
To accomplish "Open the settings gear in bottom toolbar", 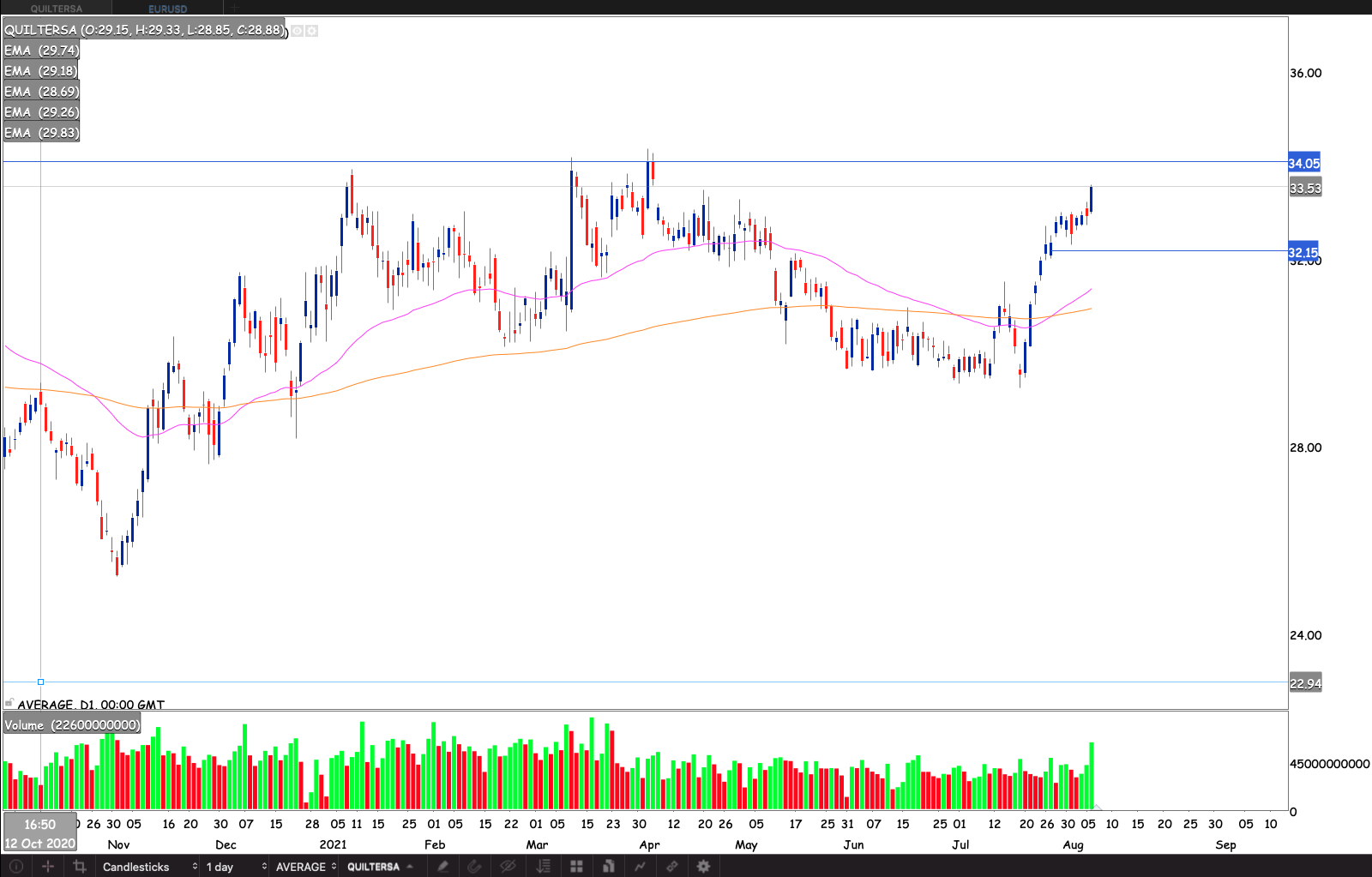I will tap(703, 867).
